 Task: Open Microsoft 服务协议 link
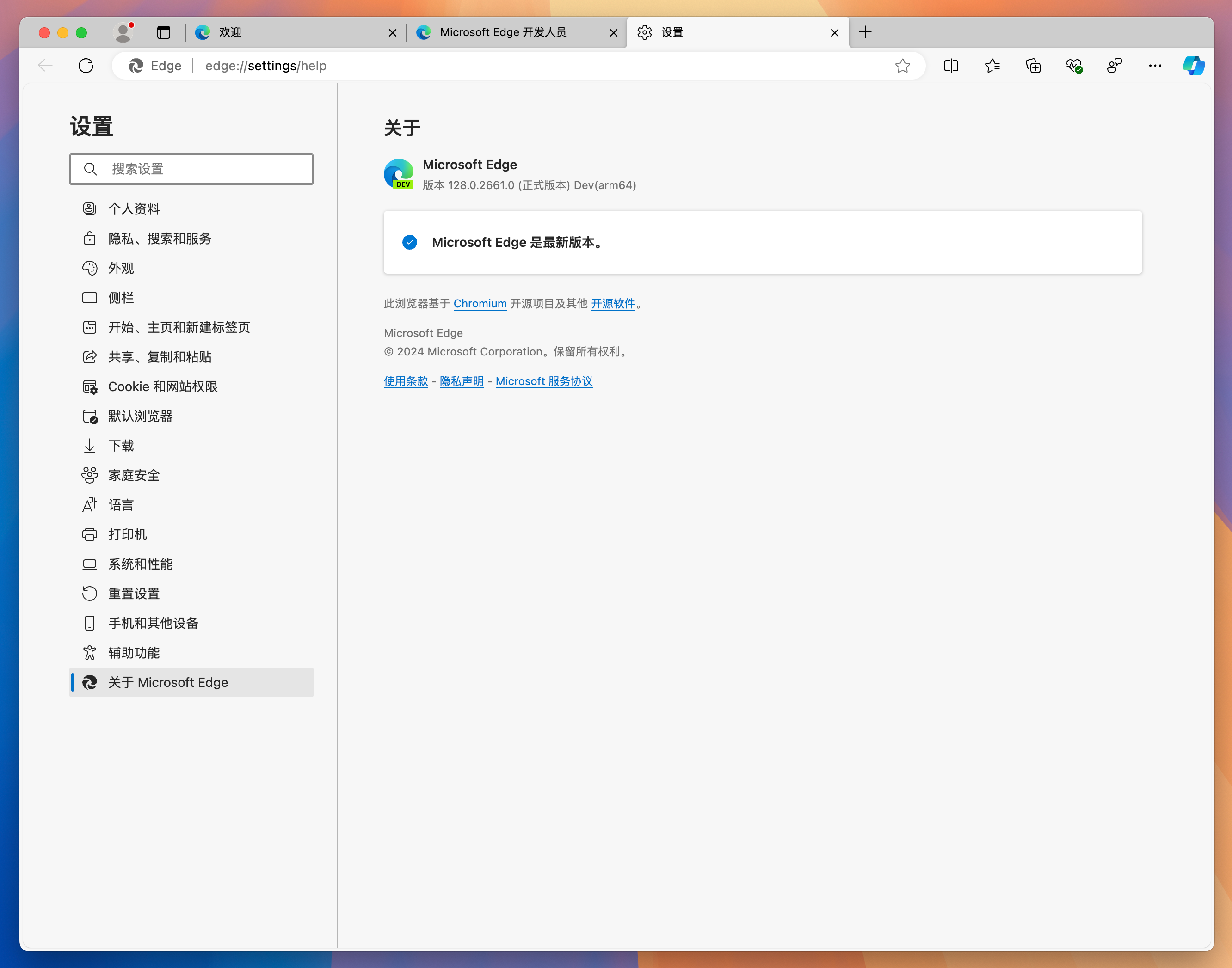pyautogui.click(x=545, y=380)
